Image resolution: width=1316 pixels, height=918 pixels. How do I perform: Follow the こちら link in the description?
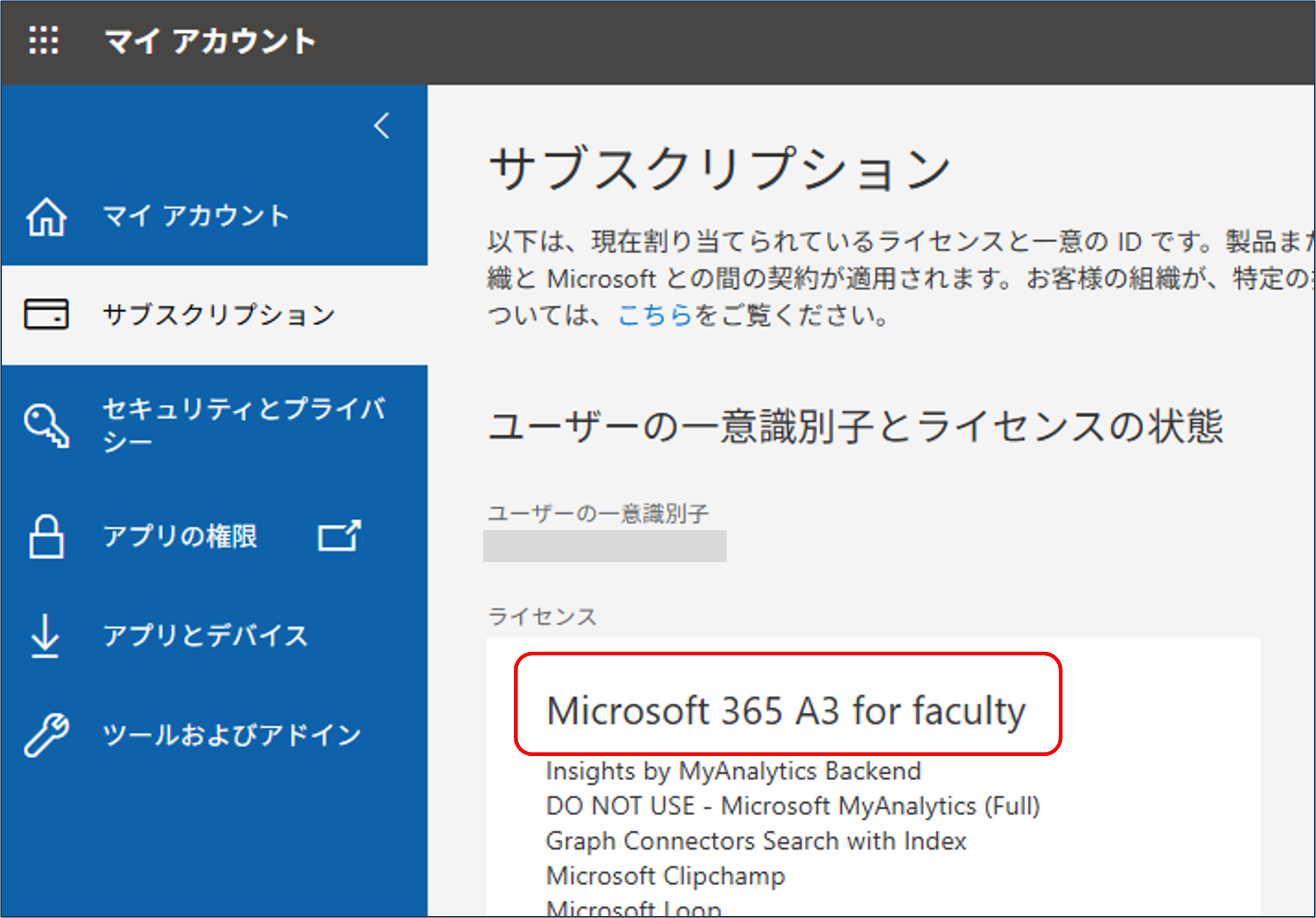coord(655,315)
